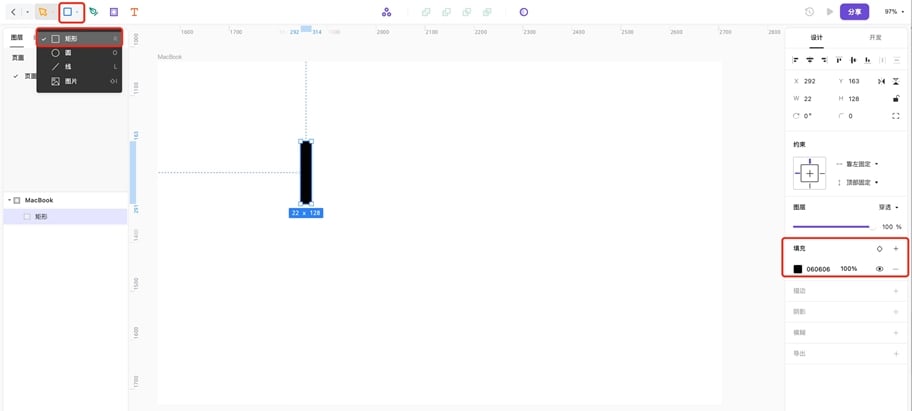912x411 pixels.
Task: Remove the 060606 fill with minus icon
Action: pyautogui.click(x=896, y=269)
